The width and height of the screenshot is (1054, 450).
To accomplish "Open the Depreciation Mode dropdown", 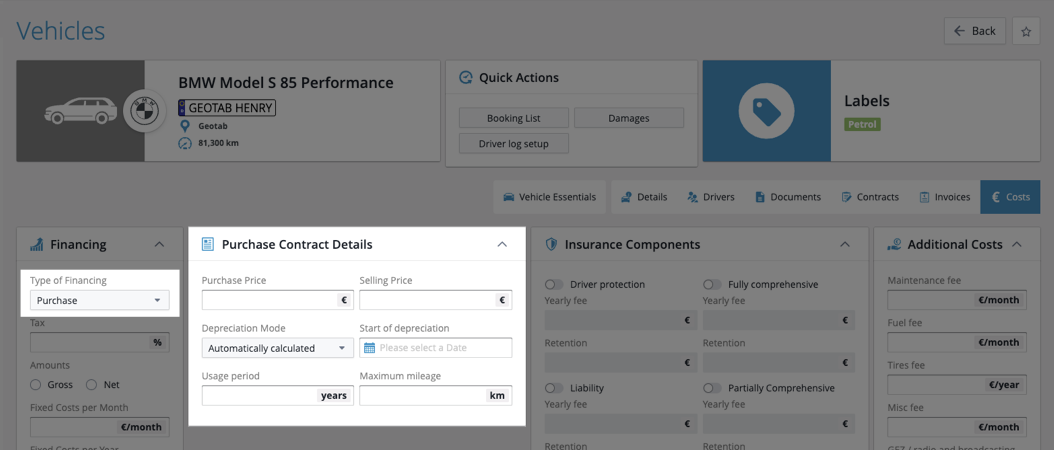I will [x=277, y=348].
